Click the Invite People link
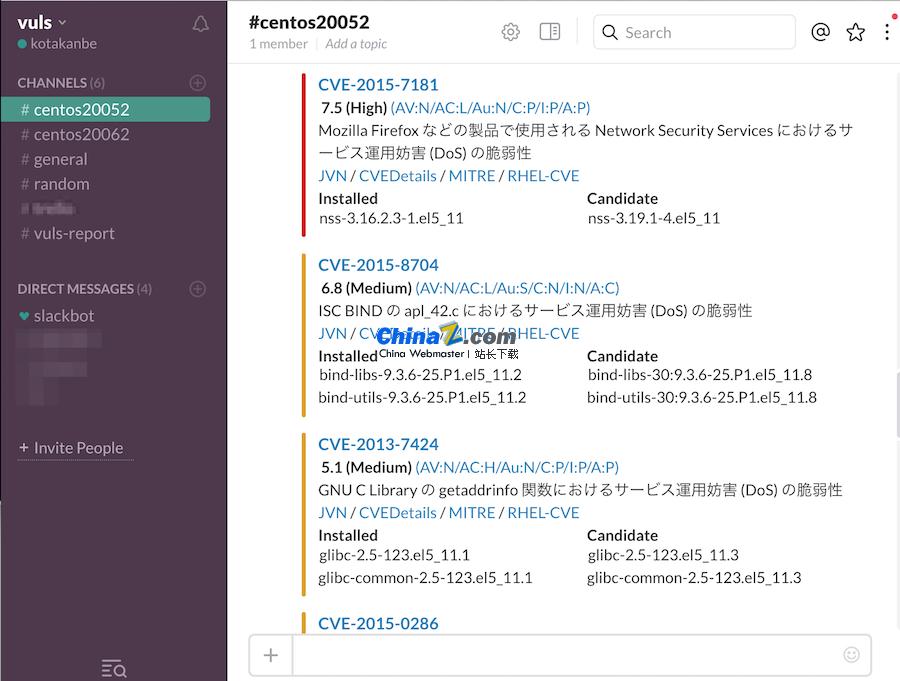This screenshot has height=681, width=900. [x=78, y=448]
